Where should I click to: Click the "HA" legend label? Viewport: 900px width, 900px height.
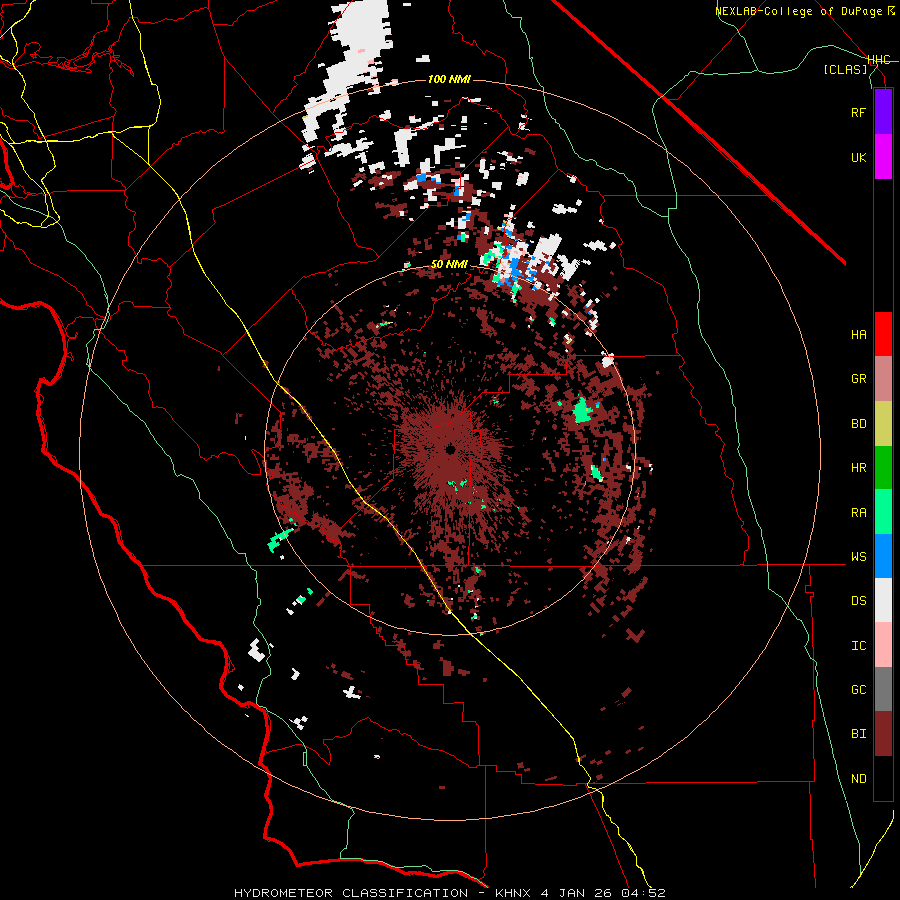click(x=858, y=334)
